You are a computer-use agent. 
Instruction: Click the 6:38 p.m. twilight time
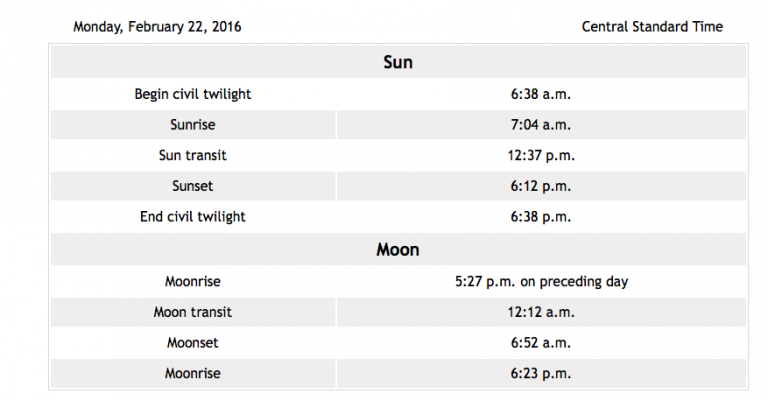541,217
